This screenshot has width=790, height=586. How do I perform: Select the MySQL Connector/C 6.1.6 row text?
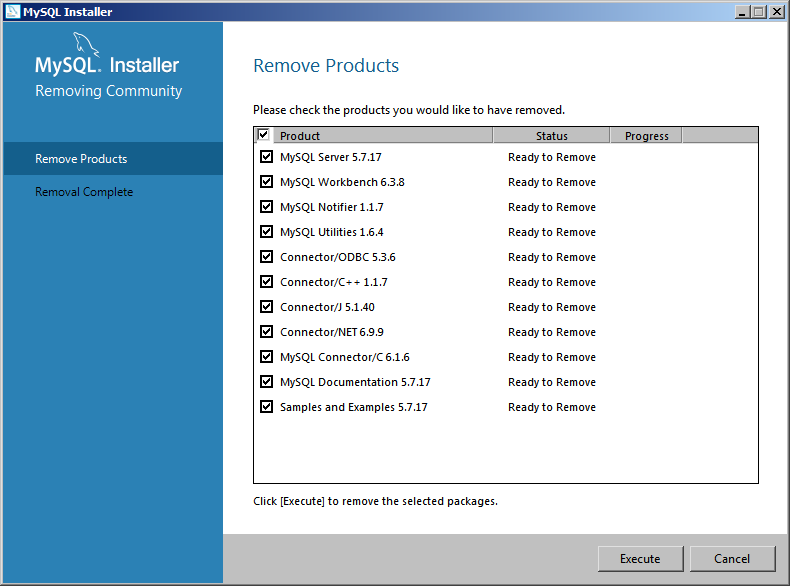pos(345,357)
